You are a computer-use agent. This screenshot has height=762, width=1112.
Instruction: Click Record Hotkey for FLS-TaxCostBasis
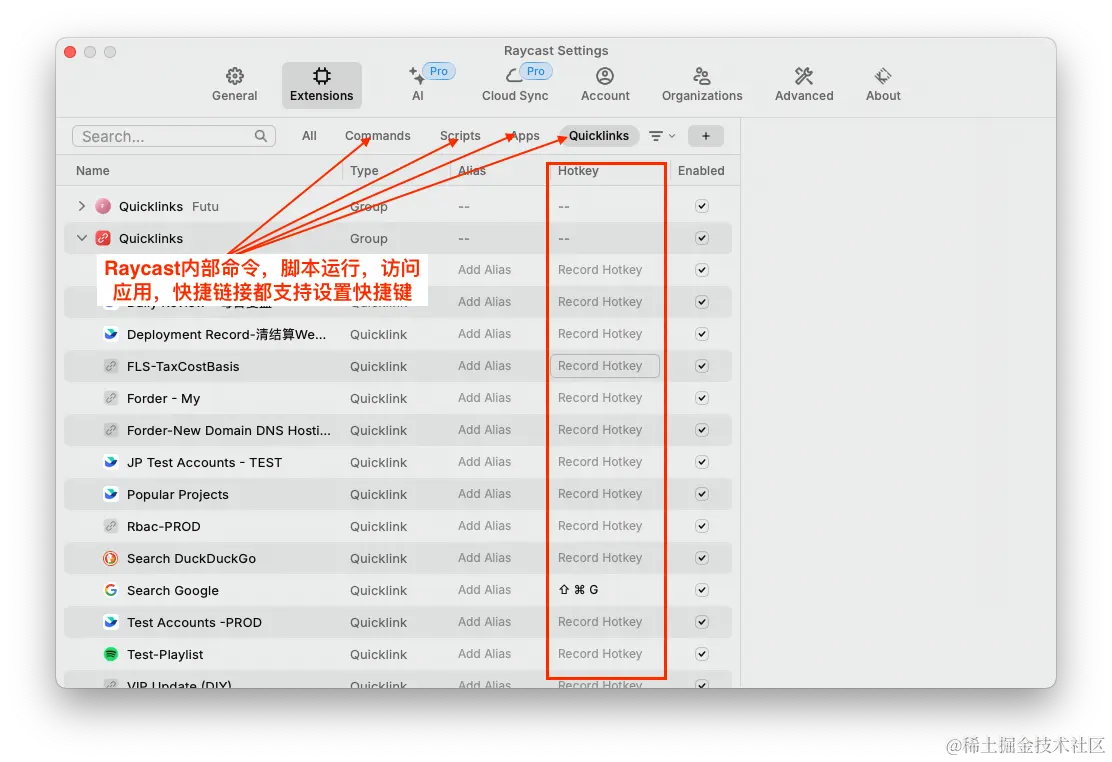tap(604, 366)
